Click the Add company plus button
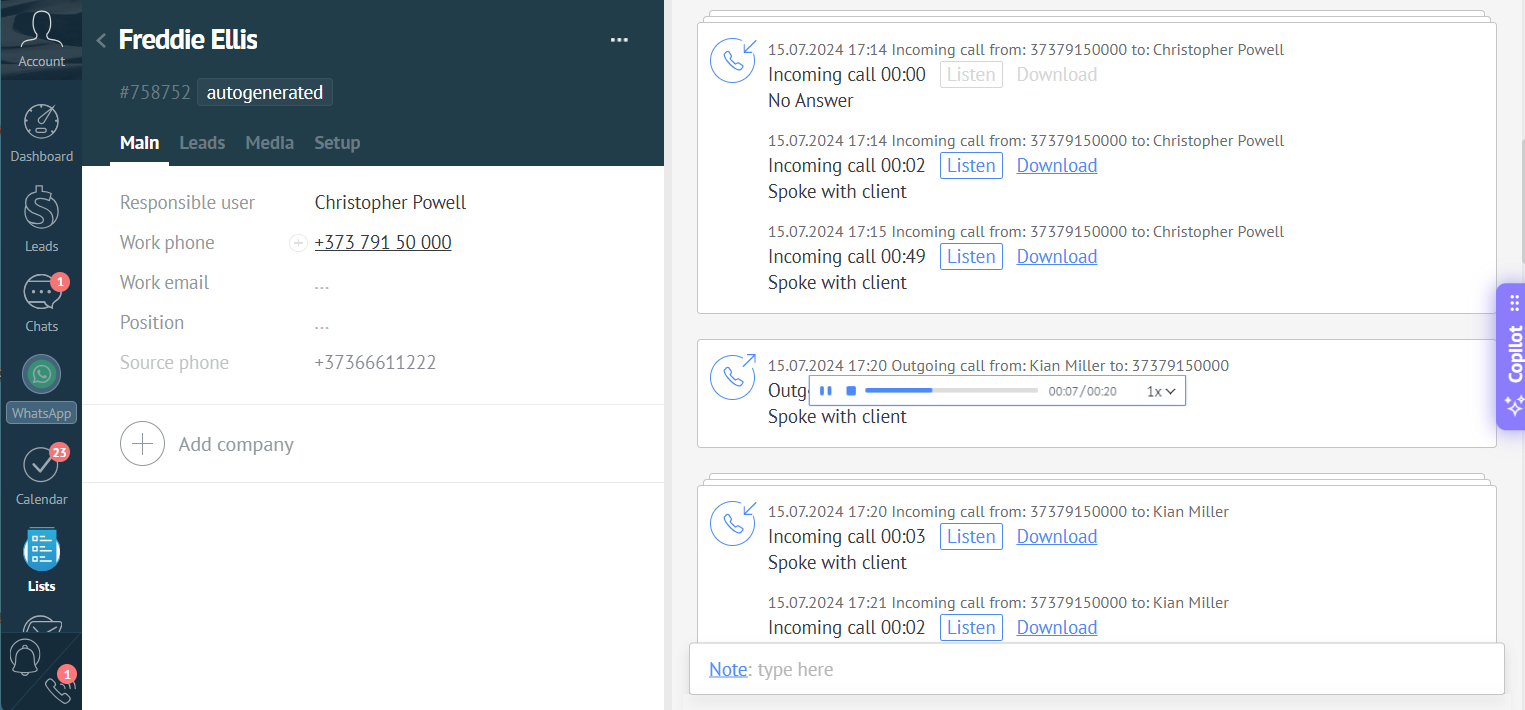The image size is (1525, 710). point(142,444)
